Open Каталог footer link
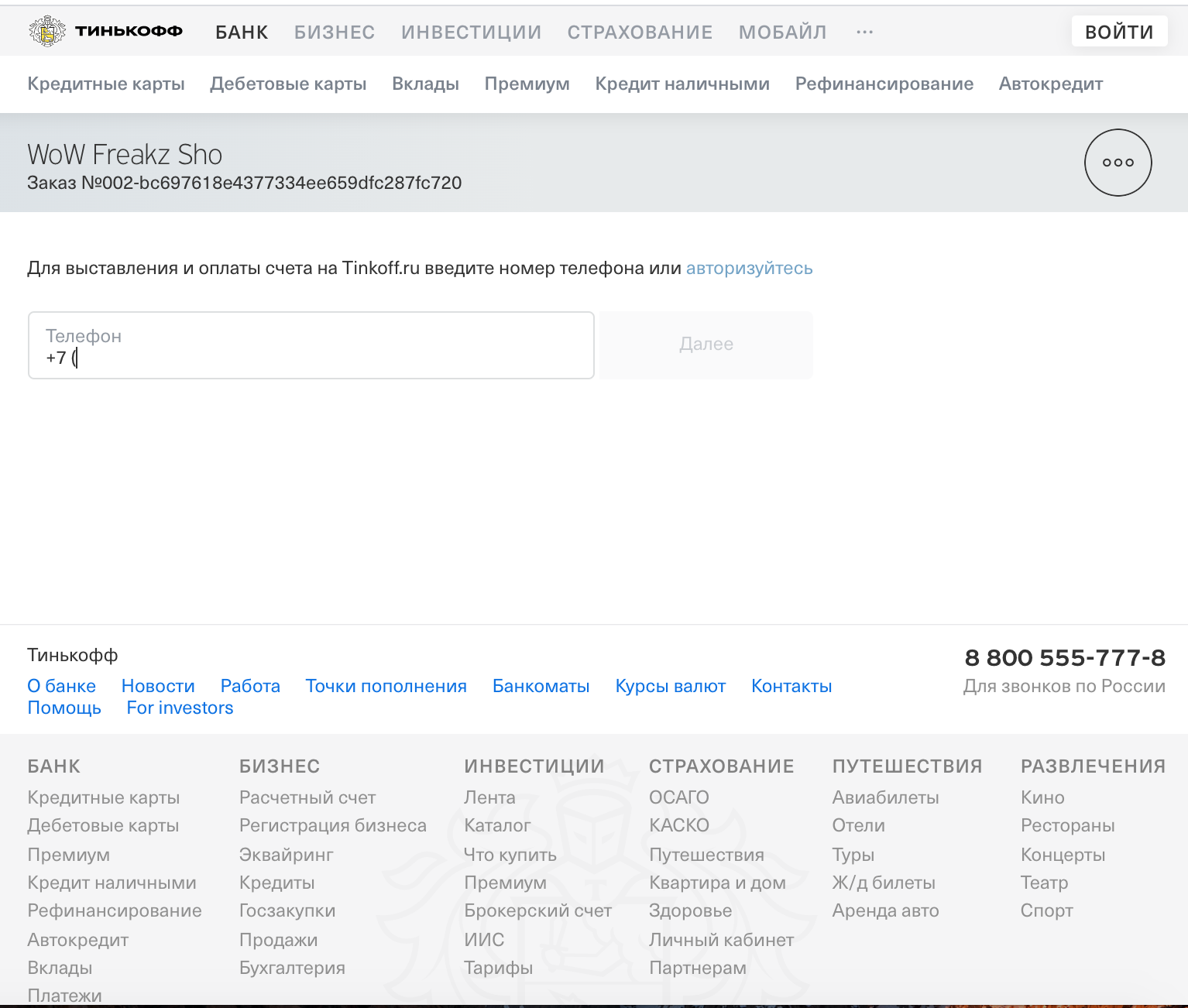1188x1008 pixels. click(x=497, y=825)
